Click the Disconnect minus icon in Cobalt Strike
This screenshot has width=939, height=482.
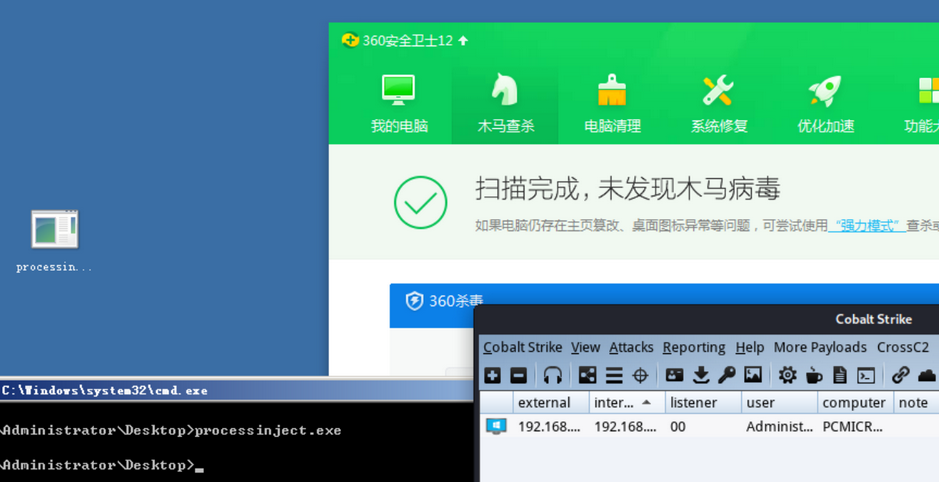pyautogui.click(x=518, y=375)
